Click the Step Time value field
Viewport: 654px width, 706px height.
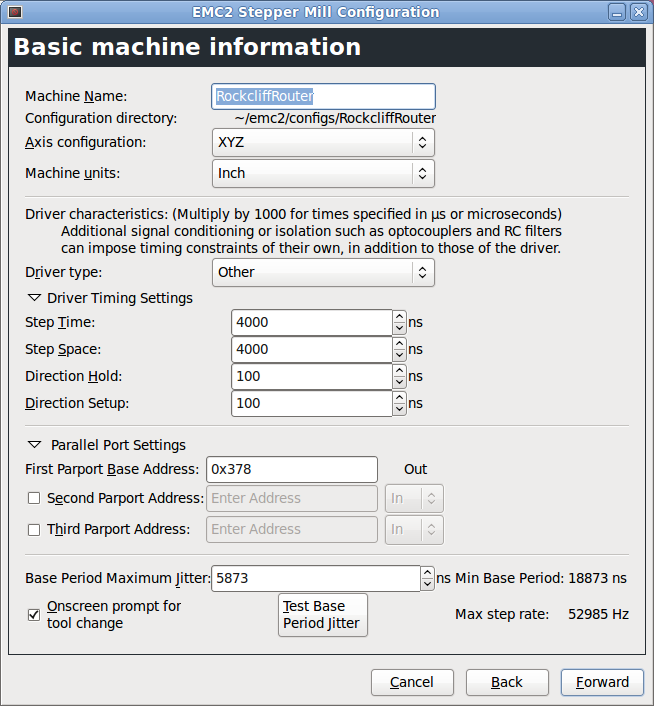click(x=311, y=322)
